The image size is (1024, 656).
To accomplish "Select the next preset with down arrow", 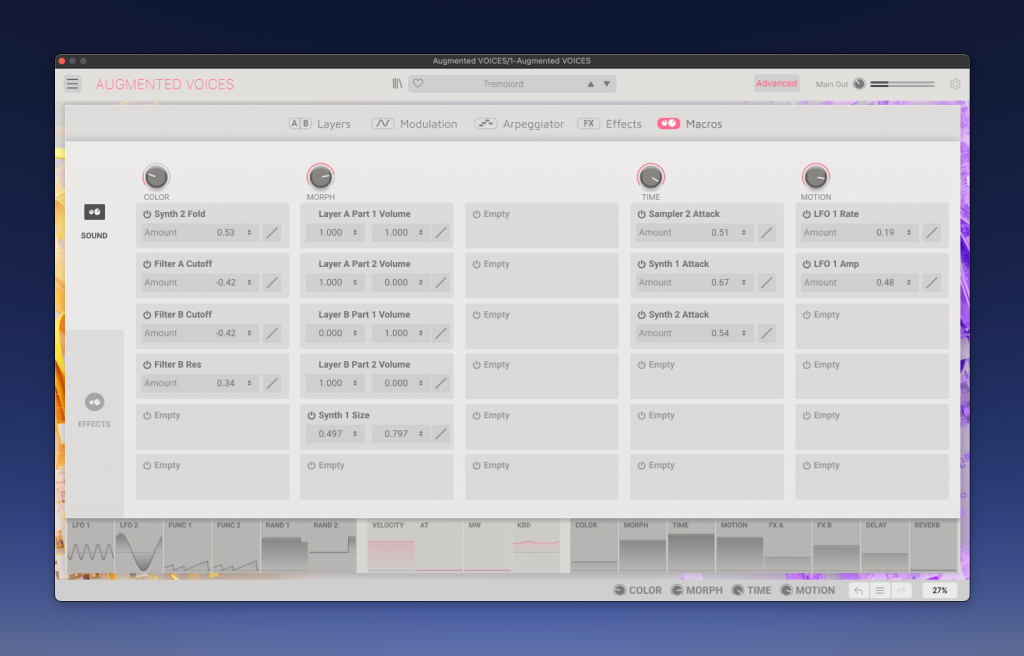I will click(x=607, y=84).
